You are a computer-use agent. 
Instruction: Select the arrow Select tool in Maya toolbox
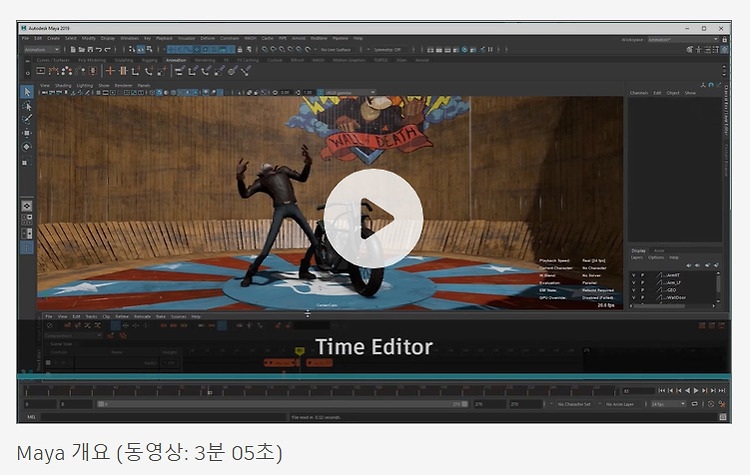click(x=27, y=92)
